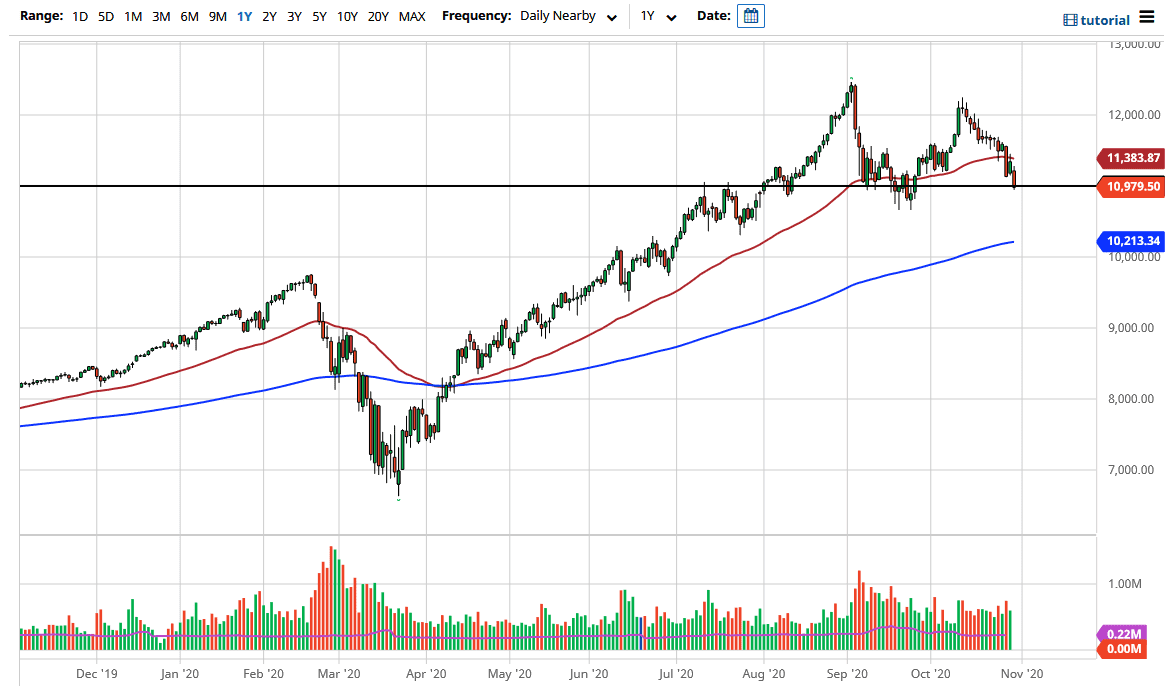The image size is (1167, 694).
Task: Click the Sep '20 peak candlestick
Action: pos(852,92)
